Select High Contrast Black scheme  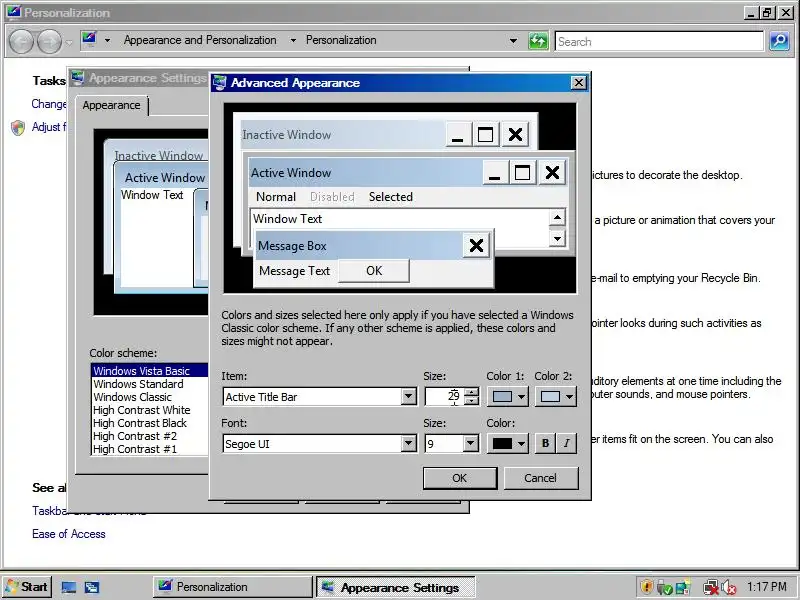click(149, 423)
